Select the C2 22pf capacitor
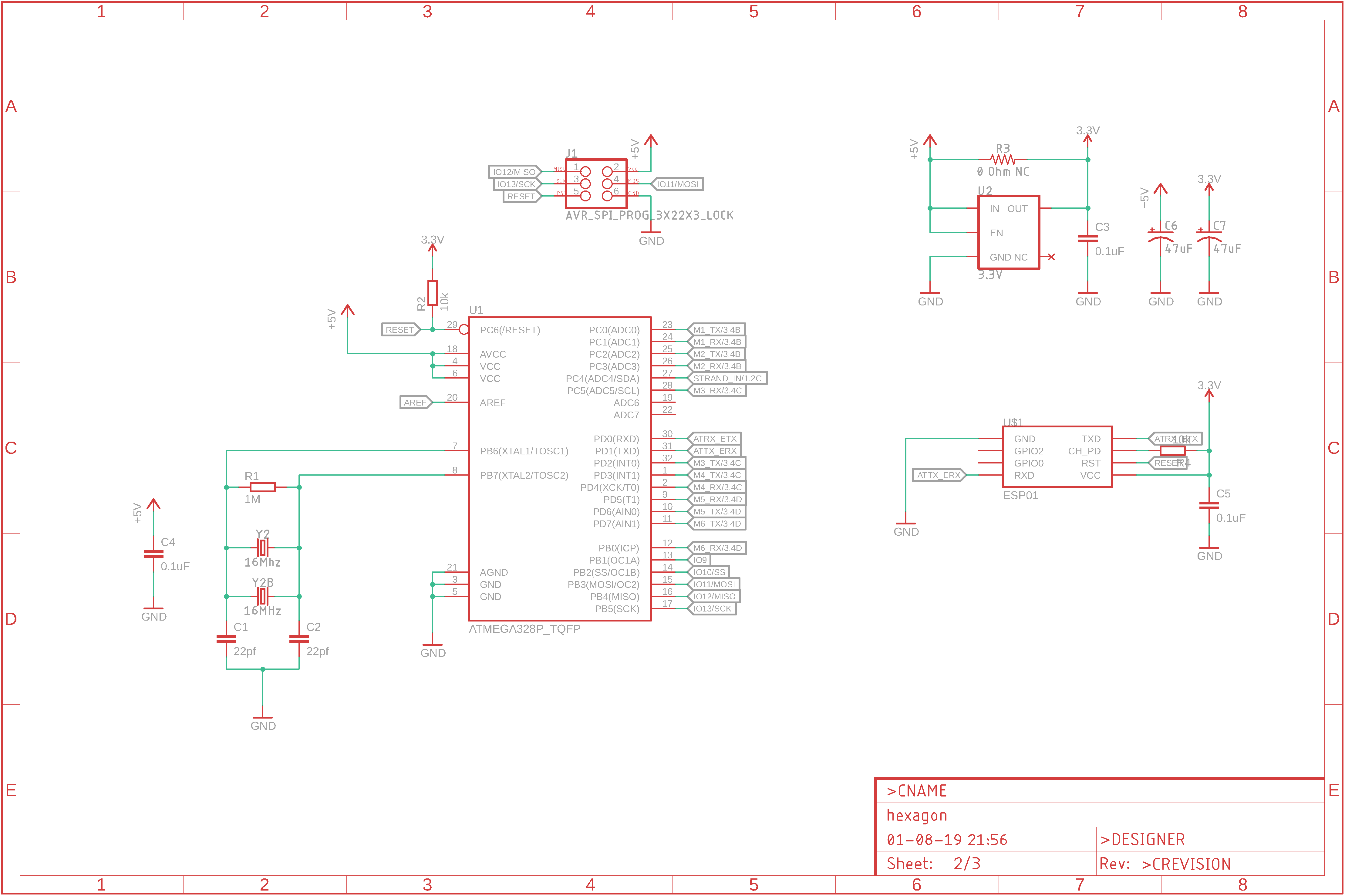 (299, 639)
